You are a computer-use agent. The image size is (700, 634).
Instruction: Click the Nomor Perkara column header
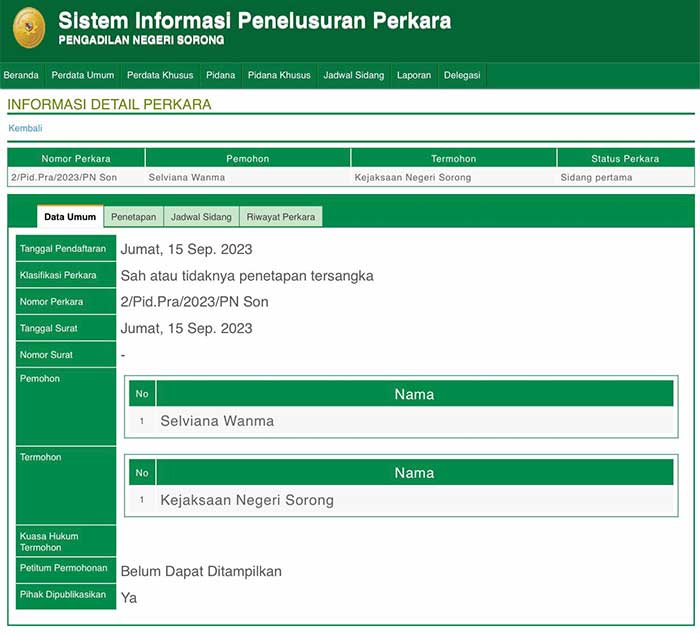coord(76,158)
